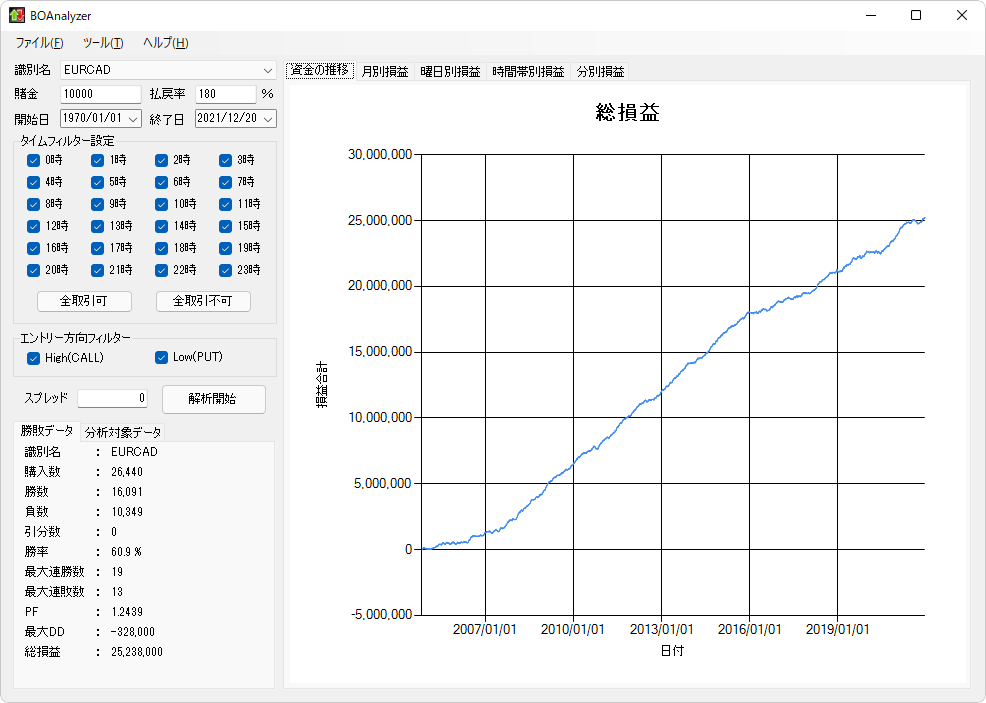Toggle the 23時 time filter checkbox
The height and width of the screenshot is (703, 986).
(226, 270)
